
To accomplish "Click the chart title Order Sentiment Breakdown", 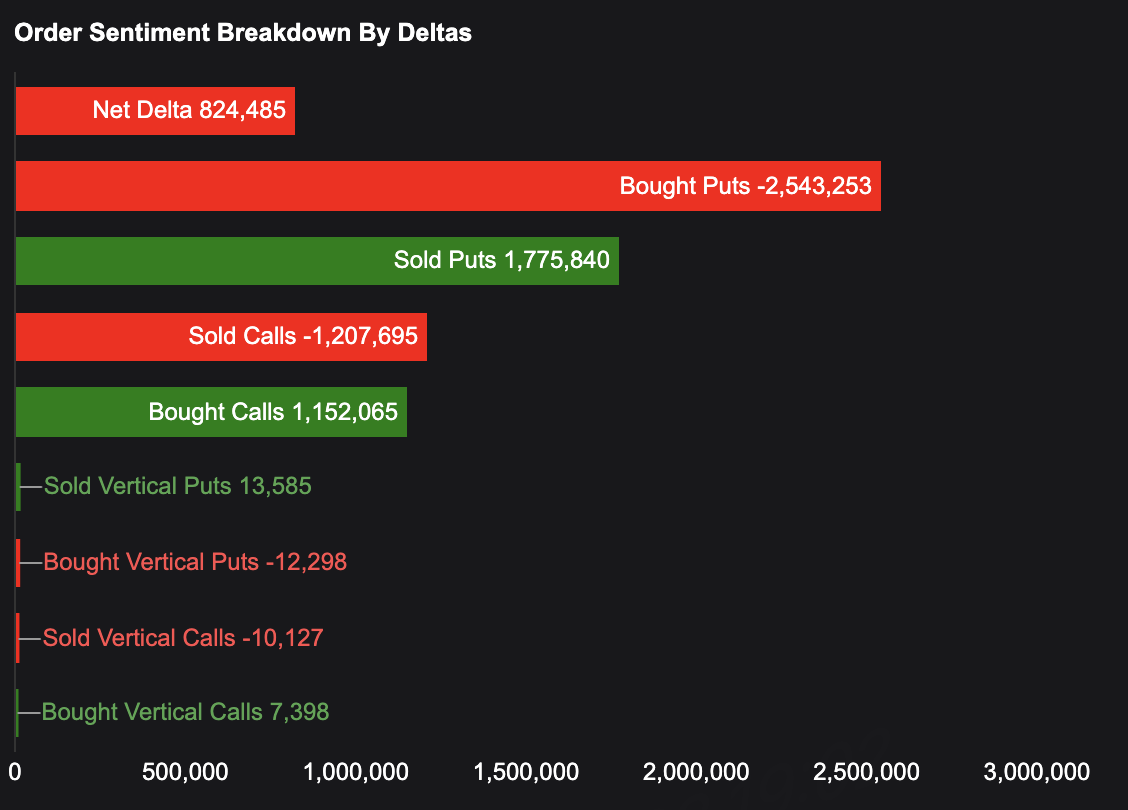I will (242, 33).
